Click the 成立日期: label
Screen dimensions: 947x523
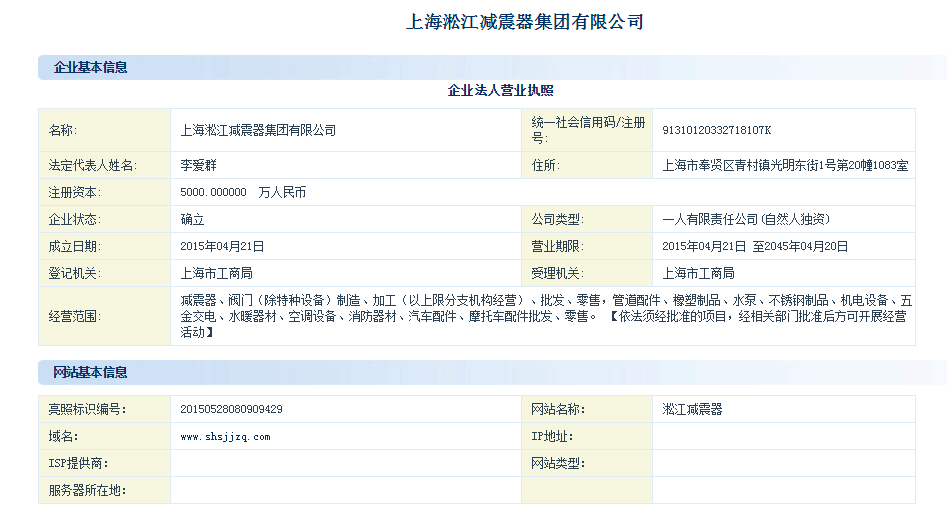click(75, 246)
